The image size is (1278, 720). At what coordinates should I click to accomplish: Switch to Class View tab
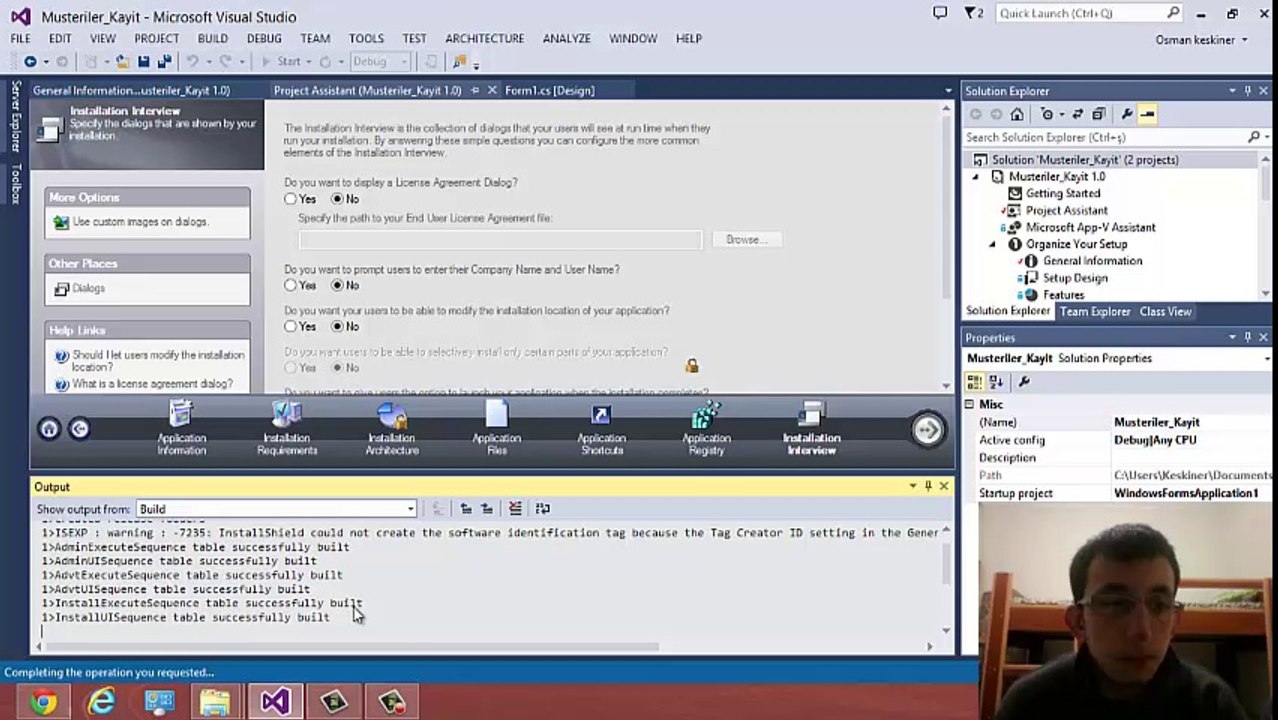[x=1166, y=312]
